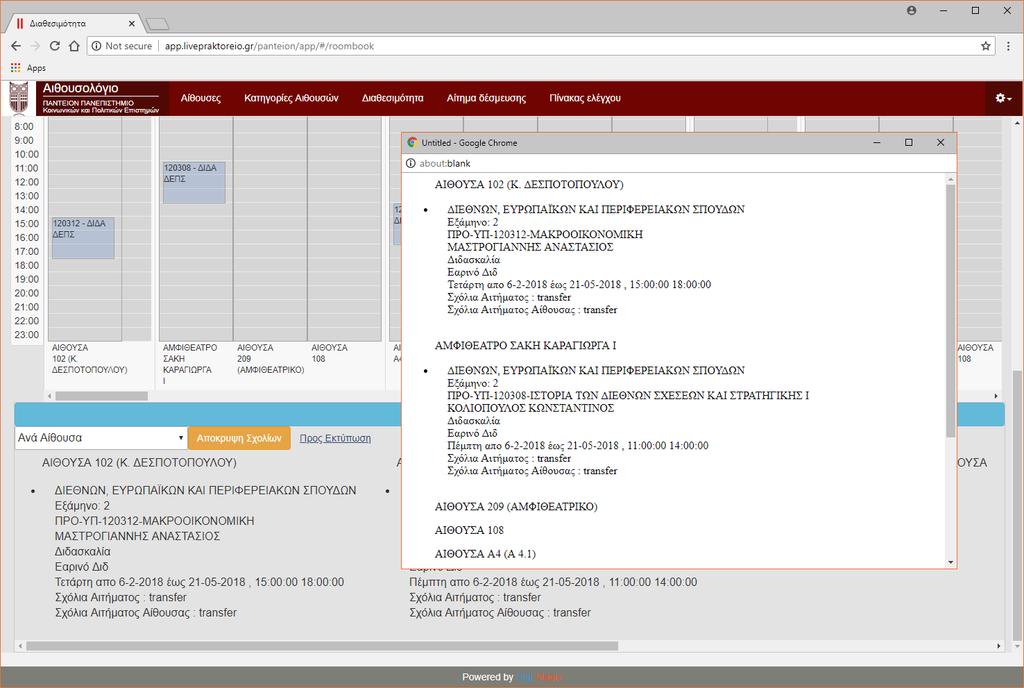Open the Αίθουσες menu

(200, 98)
